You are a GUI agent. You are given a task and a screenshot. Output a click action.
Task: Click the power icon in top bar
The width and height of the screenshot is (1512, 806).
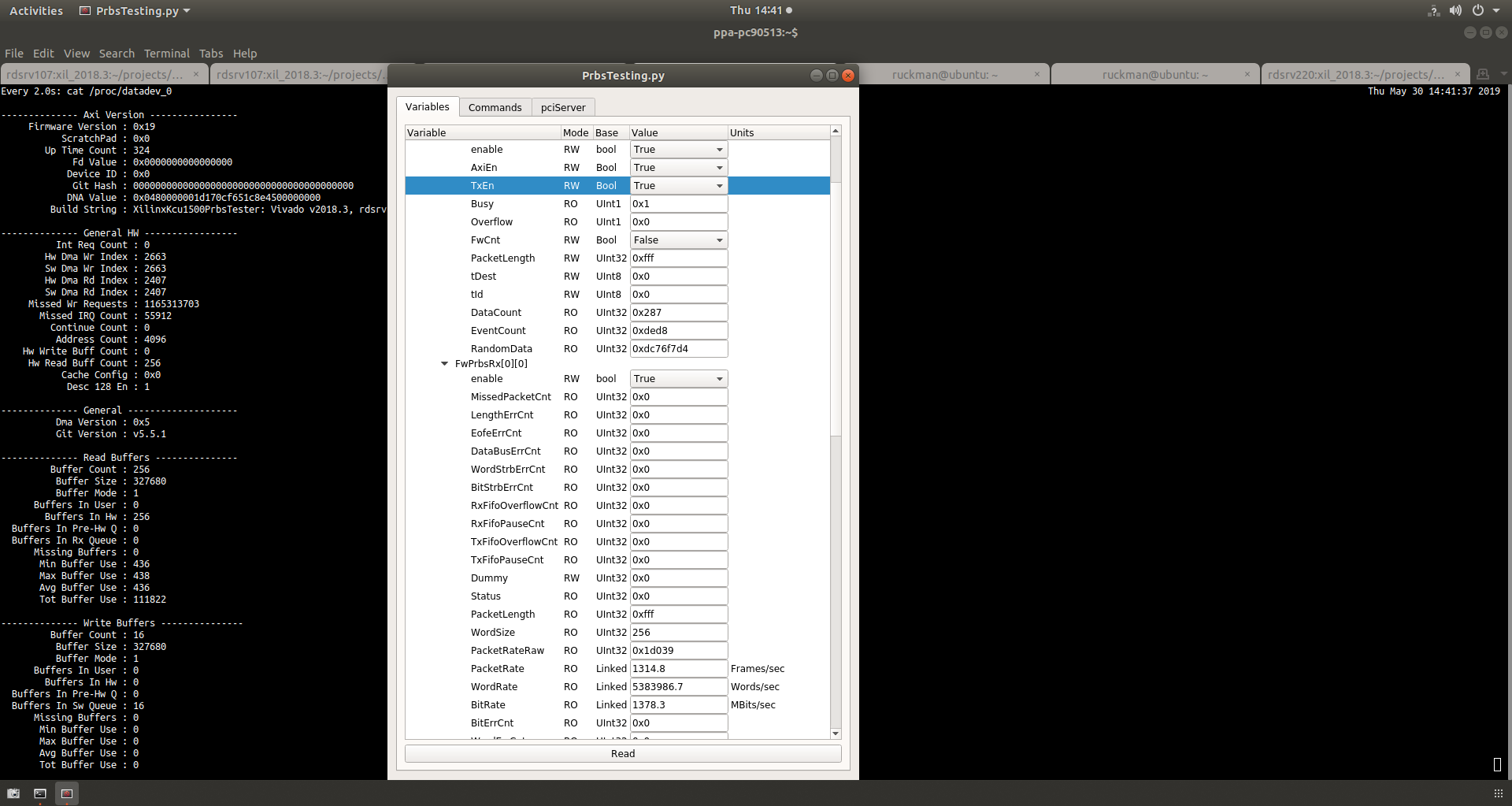tap(1478, 10)
